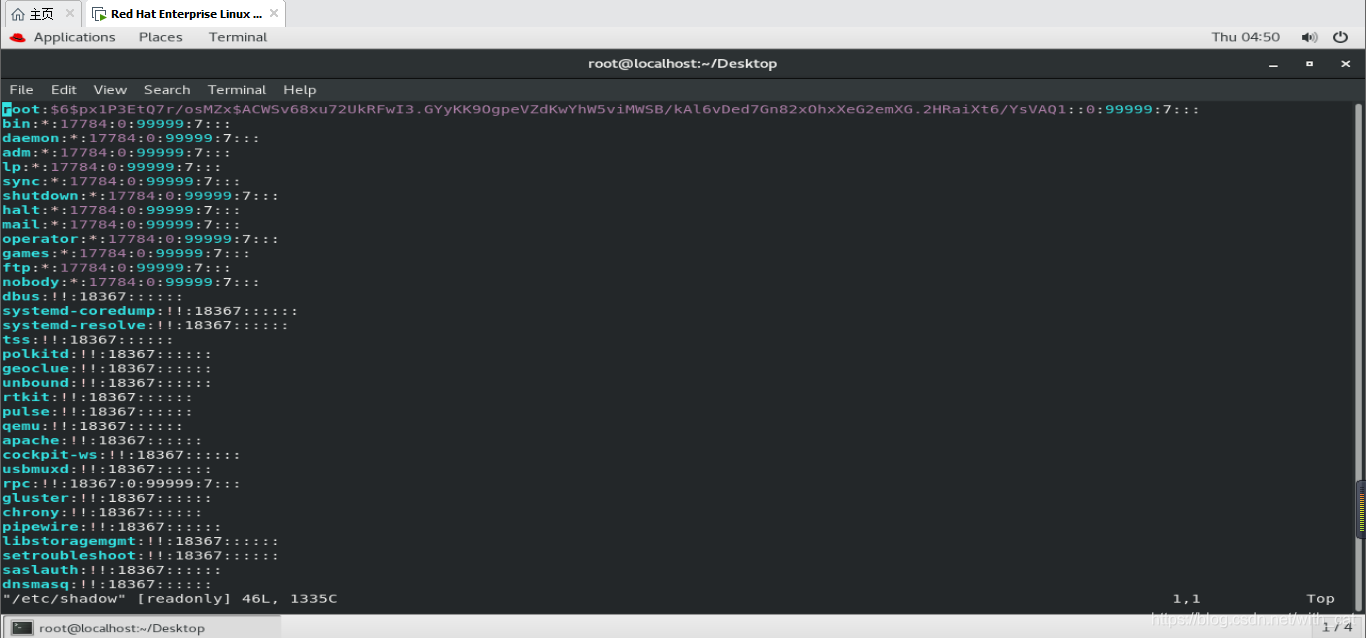This screenshot has height=638, width=1366.
Task: Click the nobody user entry
Action: tap(131, 282)
